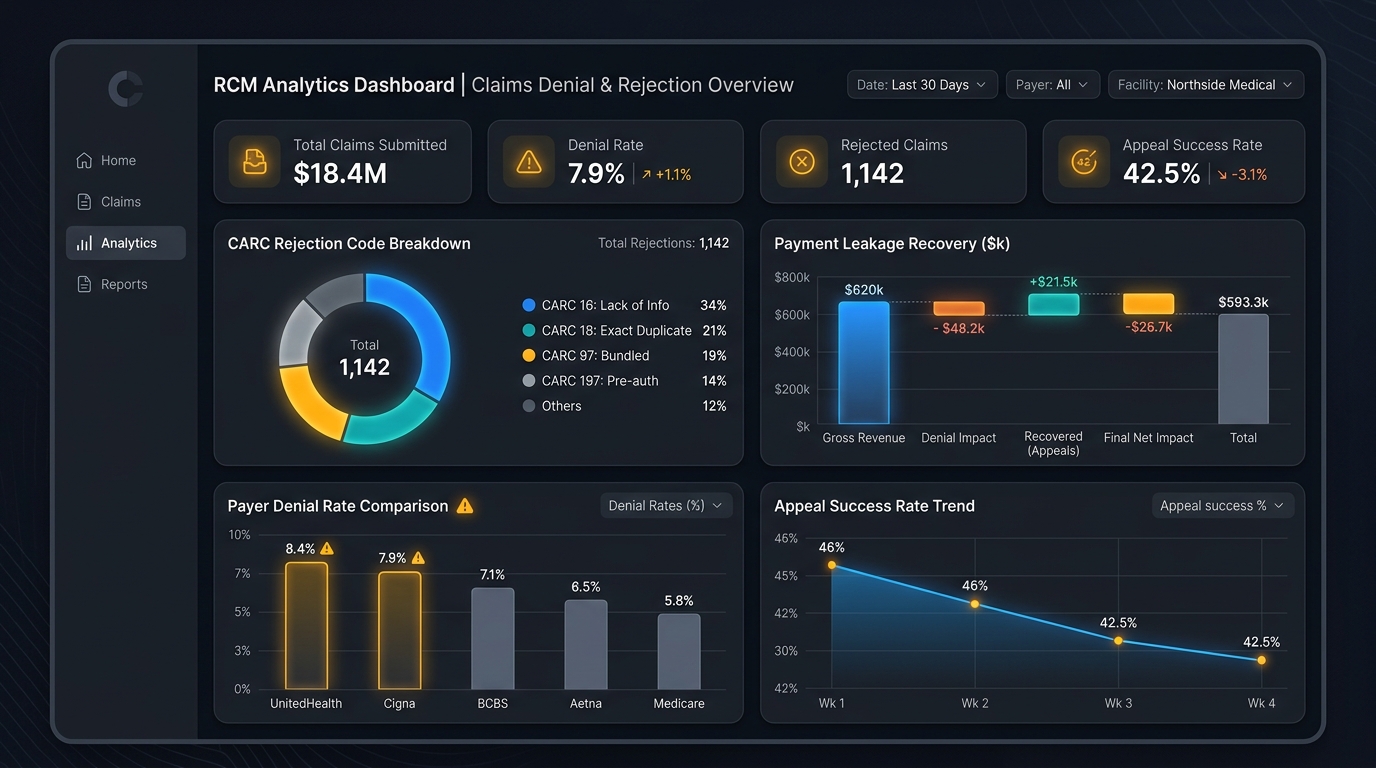Click the upward arrow next to +1.1%
This screenshot has width=1376, height=768.
tap(646, 175)
